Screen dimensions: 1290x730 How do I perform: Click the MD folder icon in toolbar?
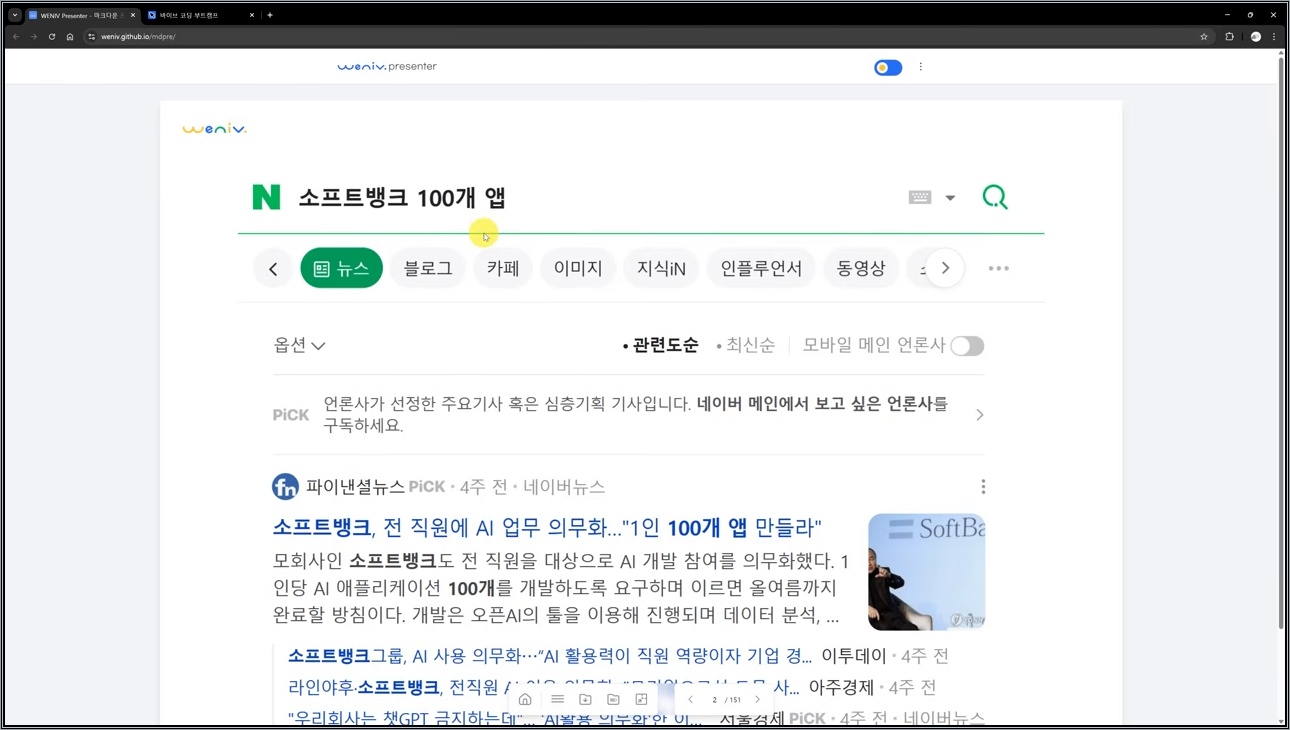pos(613,699)
